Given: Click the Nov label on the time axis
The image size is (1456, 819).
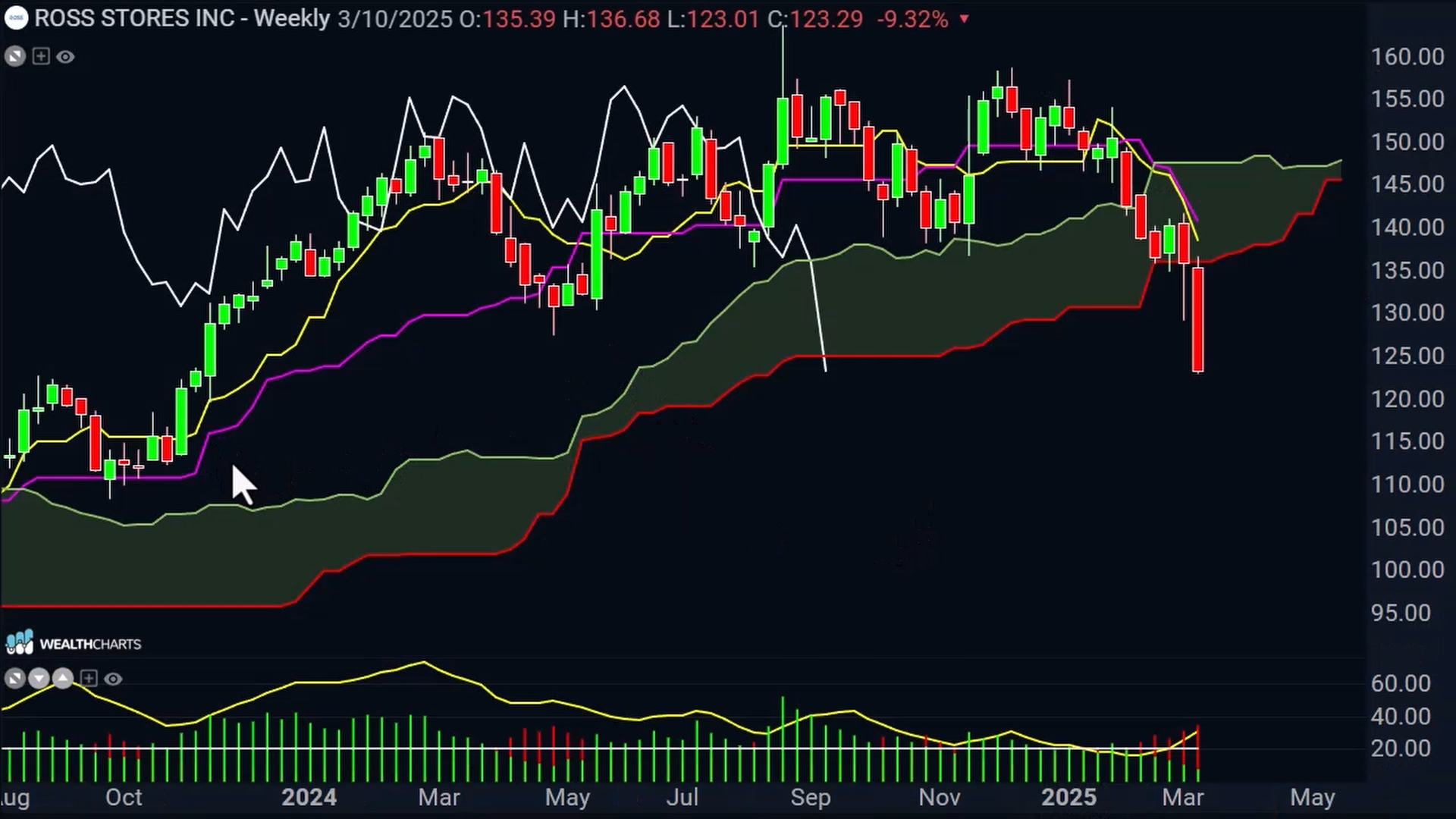Looking at the screenshot, I should click(x=940, y=798).
